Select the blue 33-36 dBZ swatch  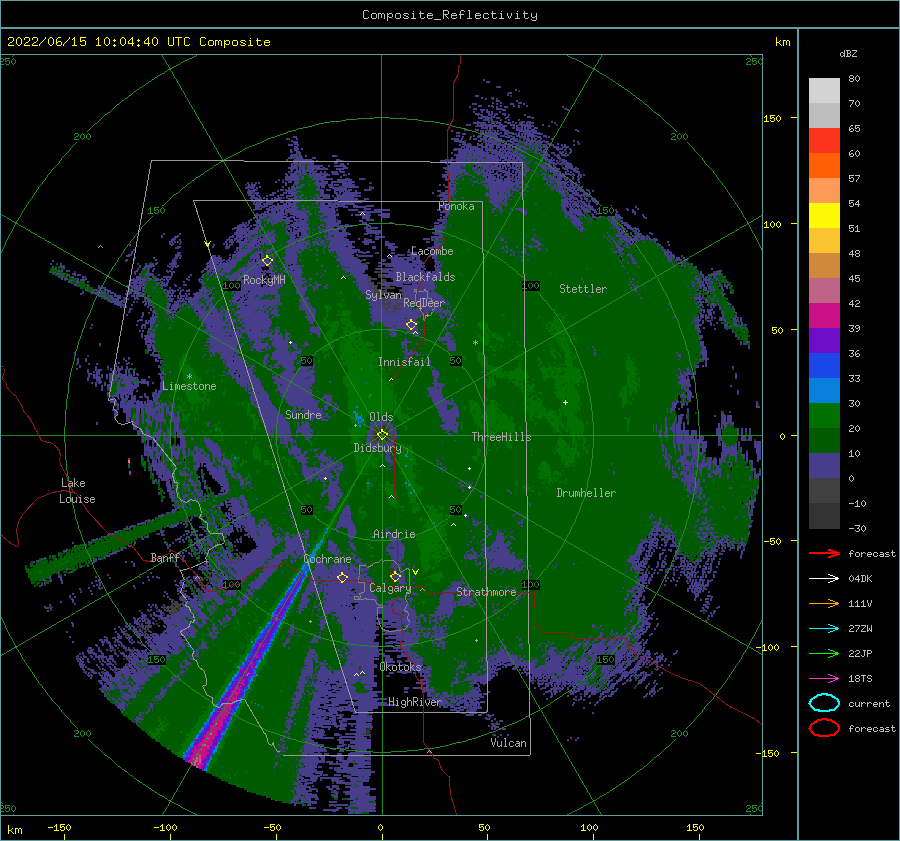(824, 365)
